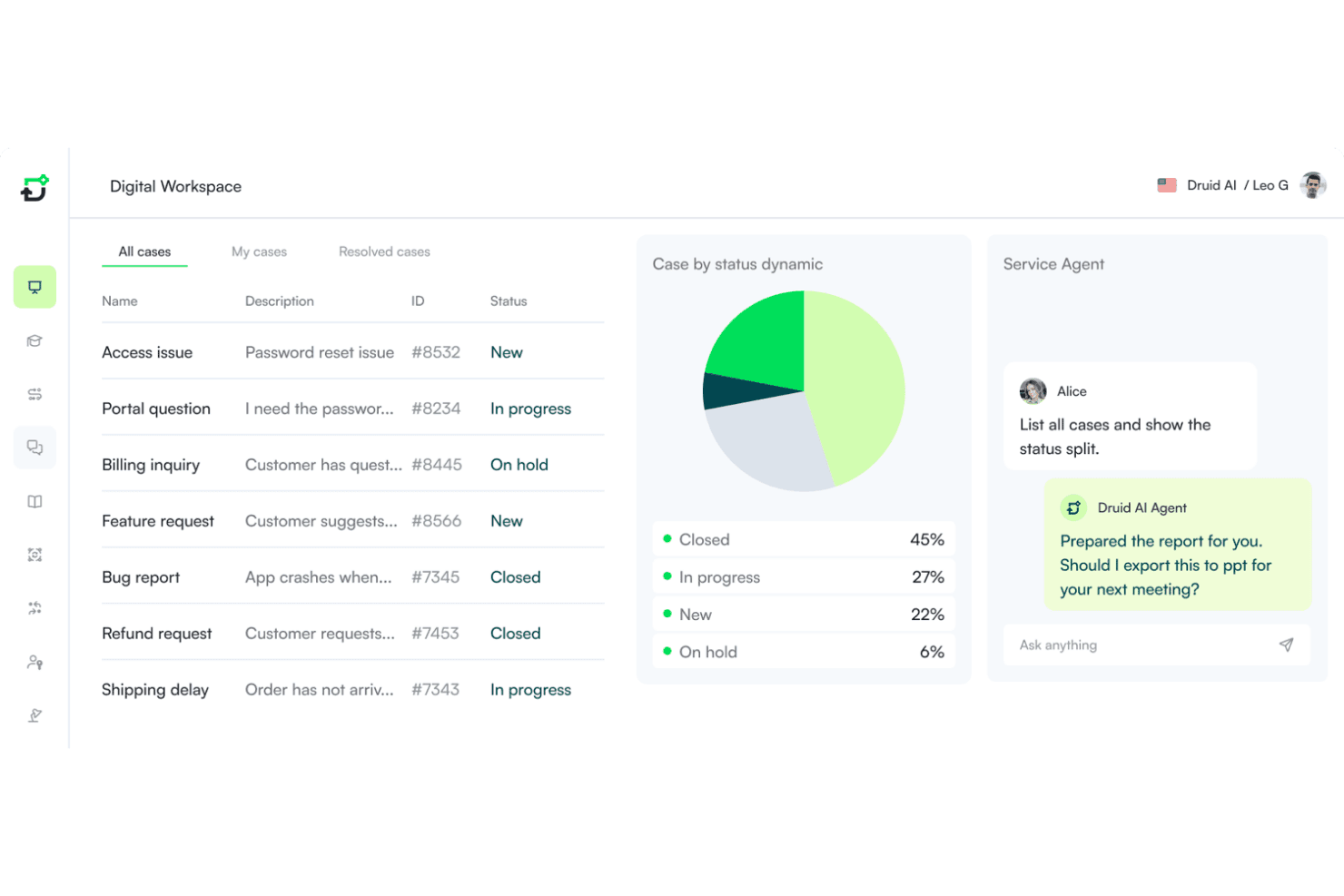This screenshot has height=896, width=1344.
Task: Click the Druid AI Agent avatar icon
Action: (1073, 507)
